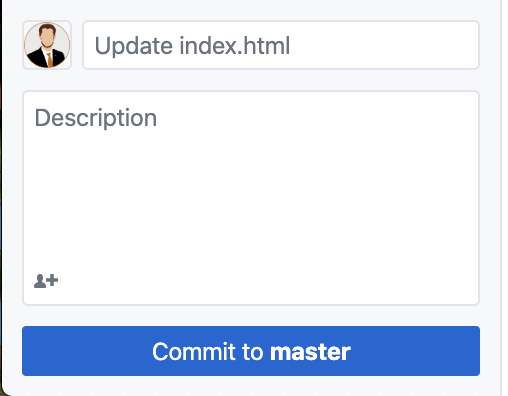Click the Update index.html placeholder text
The image size is (508, 396).
(x=192, y=46)
